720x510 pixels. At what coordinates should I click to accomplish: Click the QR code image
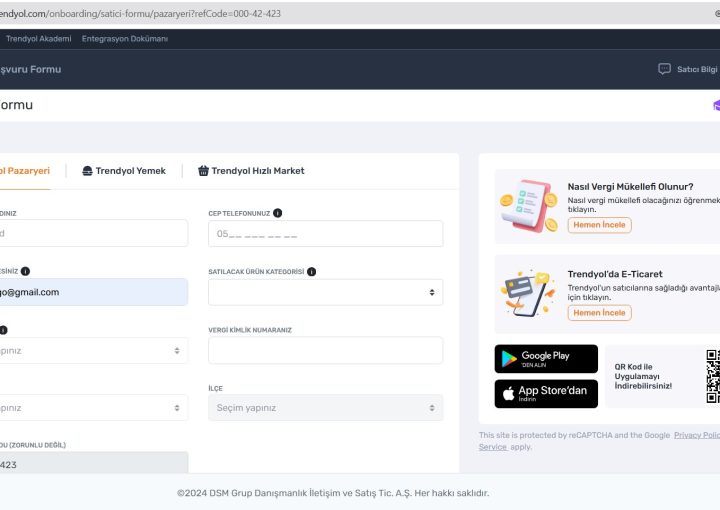[x=713, y=376]
